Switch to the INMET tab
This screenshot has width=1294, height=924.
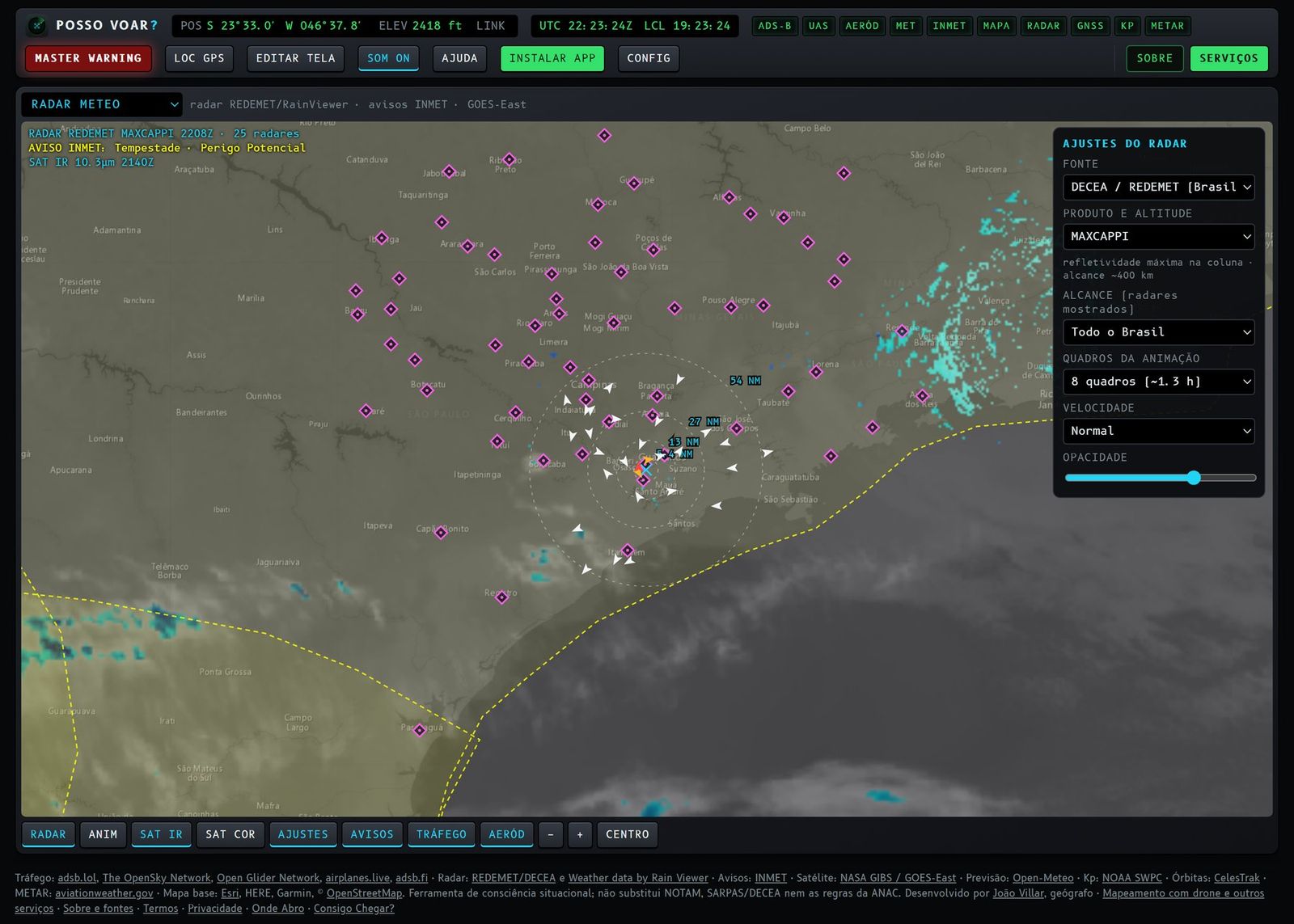click(949, 26)
